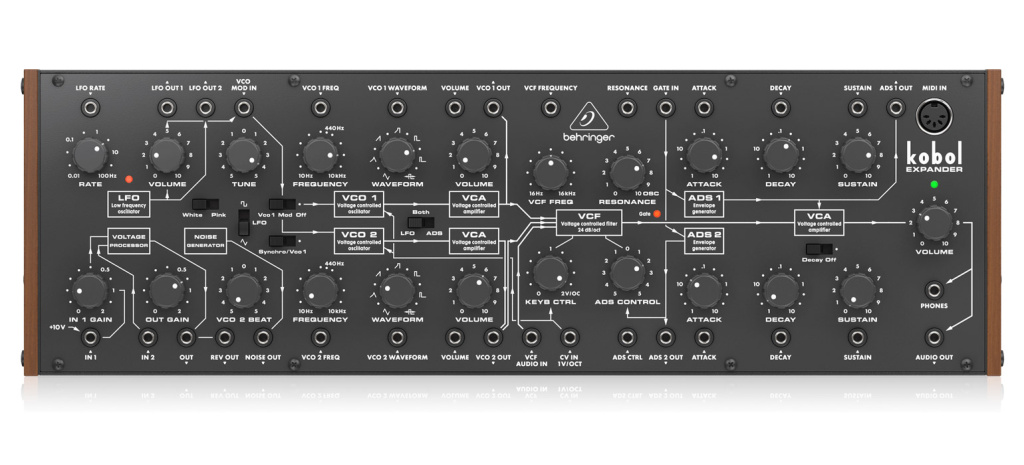Viewport: 1024px width, 465px height.
Task: Click the ADS 1 envelope generator label
Action: pyautogui.click(x=704, y=204)
